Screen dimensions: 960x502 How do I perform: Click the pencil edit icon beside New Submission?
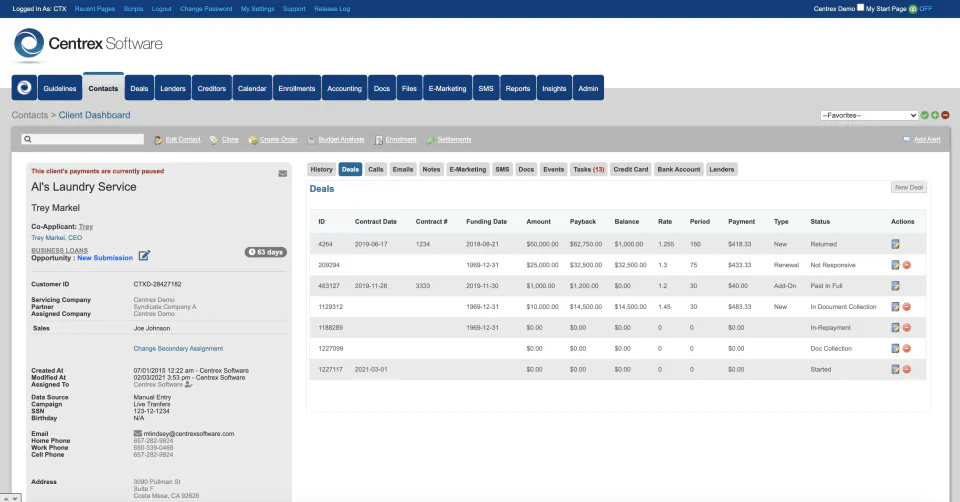144,256
